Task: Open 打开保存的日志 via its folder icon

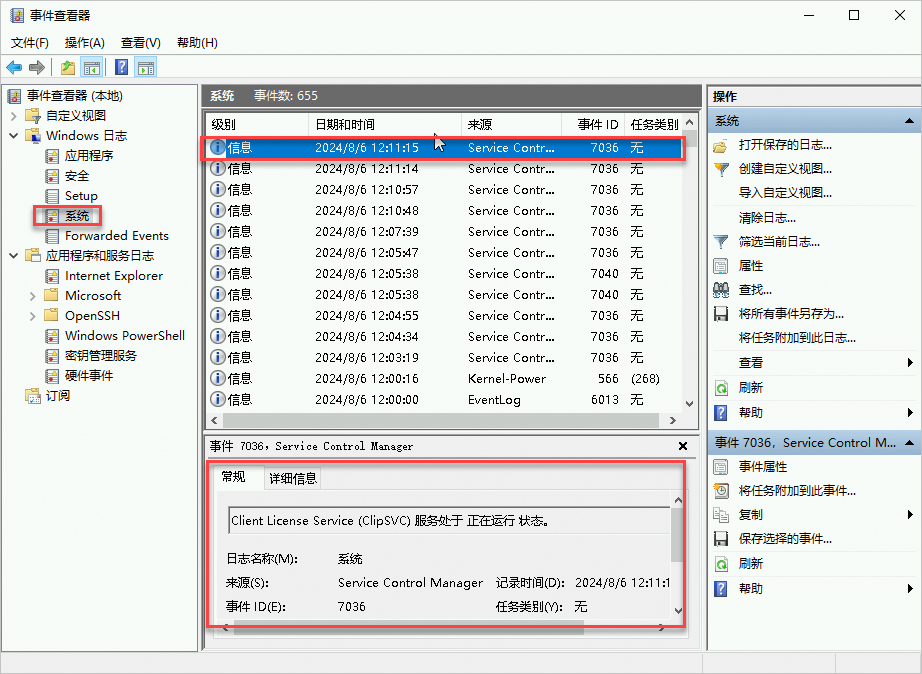Action: point(722,145)
